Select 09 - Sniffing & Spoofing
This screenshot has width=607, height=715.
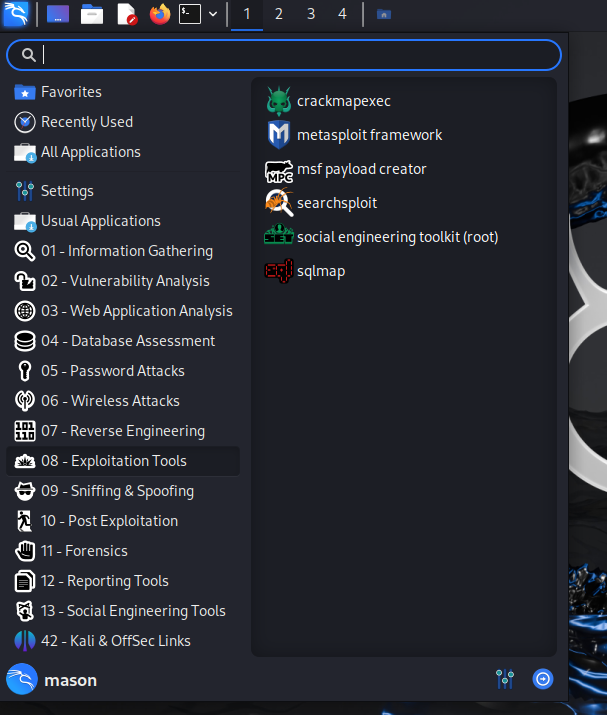pos(123,492)
